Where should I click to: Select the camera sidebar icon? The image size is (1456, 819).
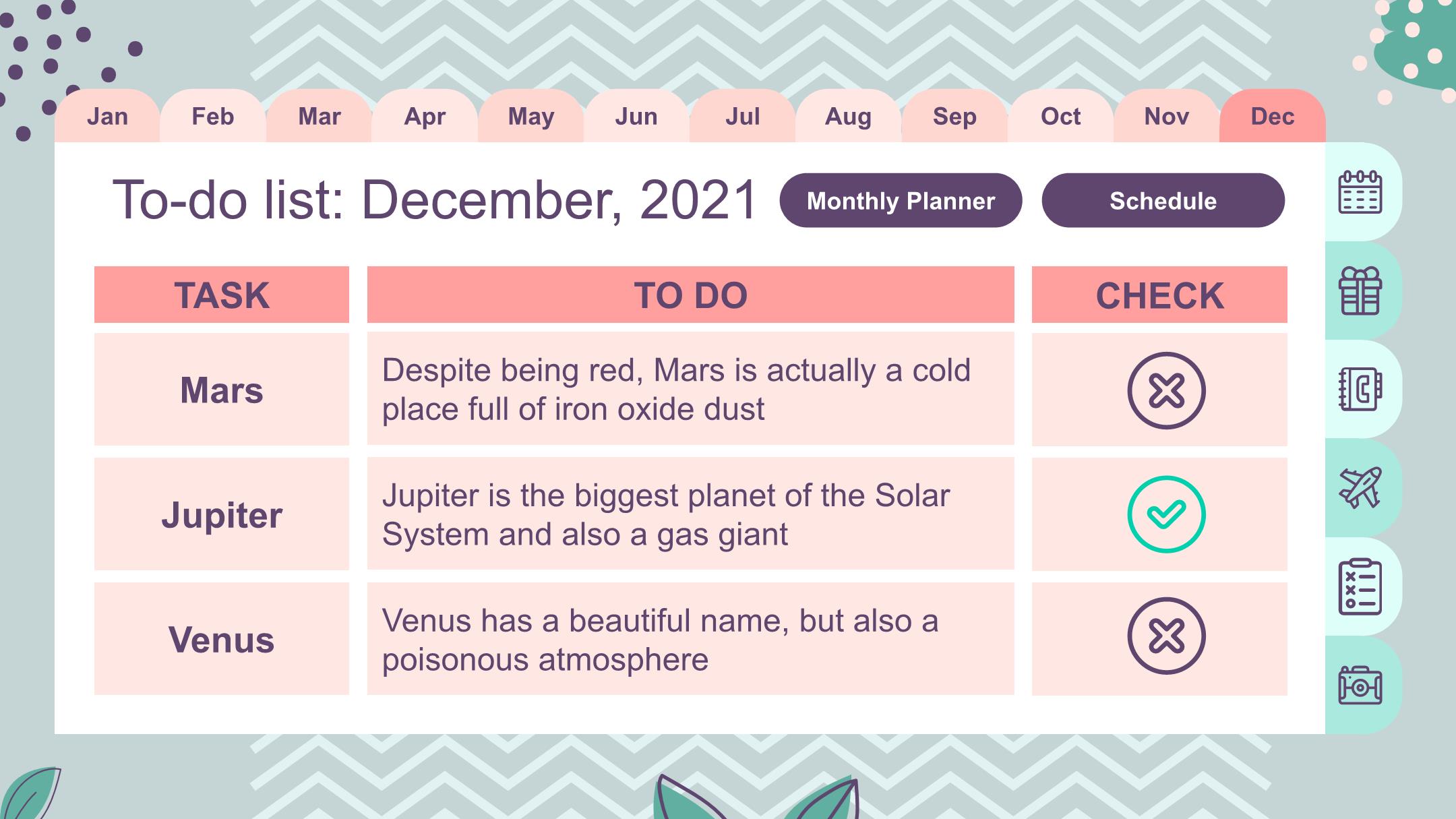[x=1360, y=685]
